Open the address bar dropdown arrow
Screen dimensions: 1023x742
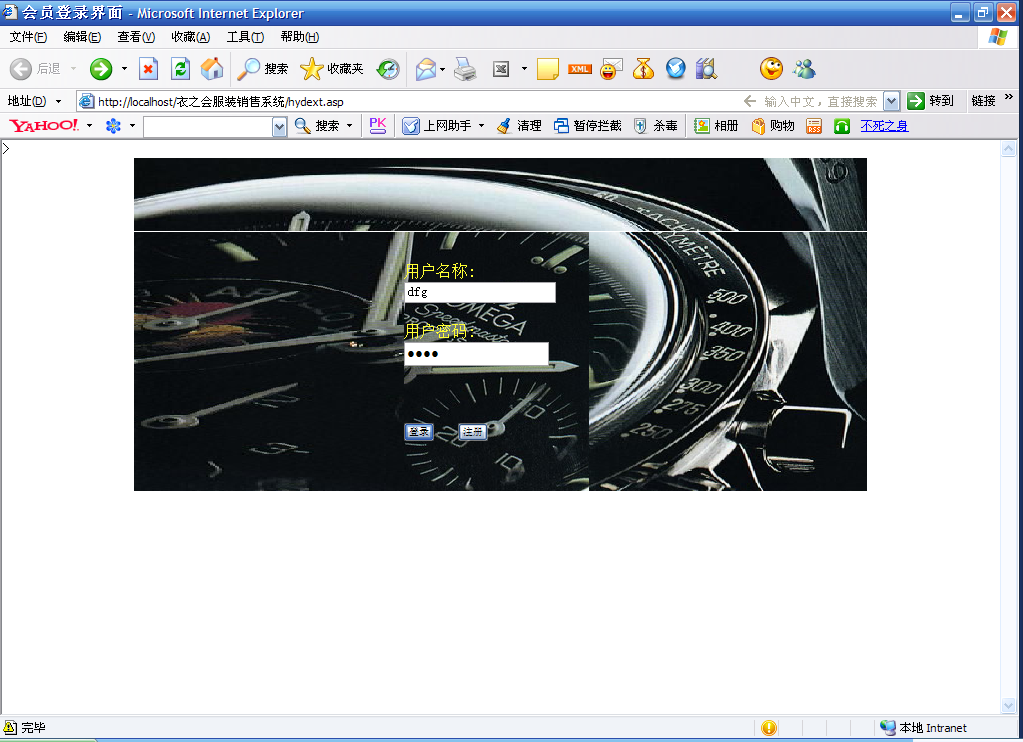click(891, 101)
